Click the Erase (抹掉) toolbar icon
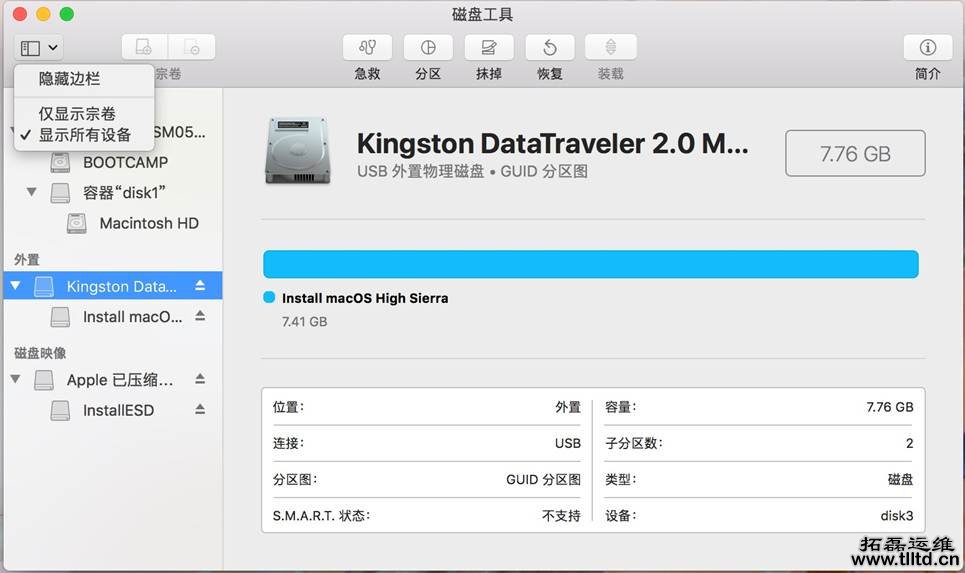Screen dimensions: 965x573 488,48
